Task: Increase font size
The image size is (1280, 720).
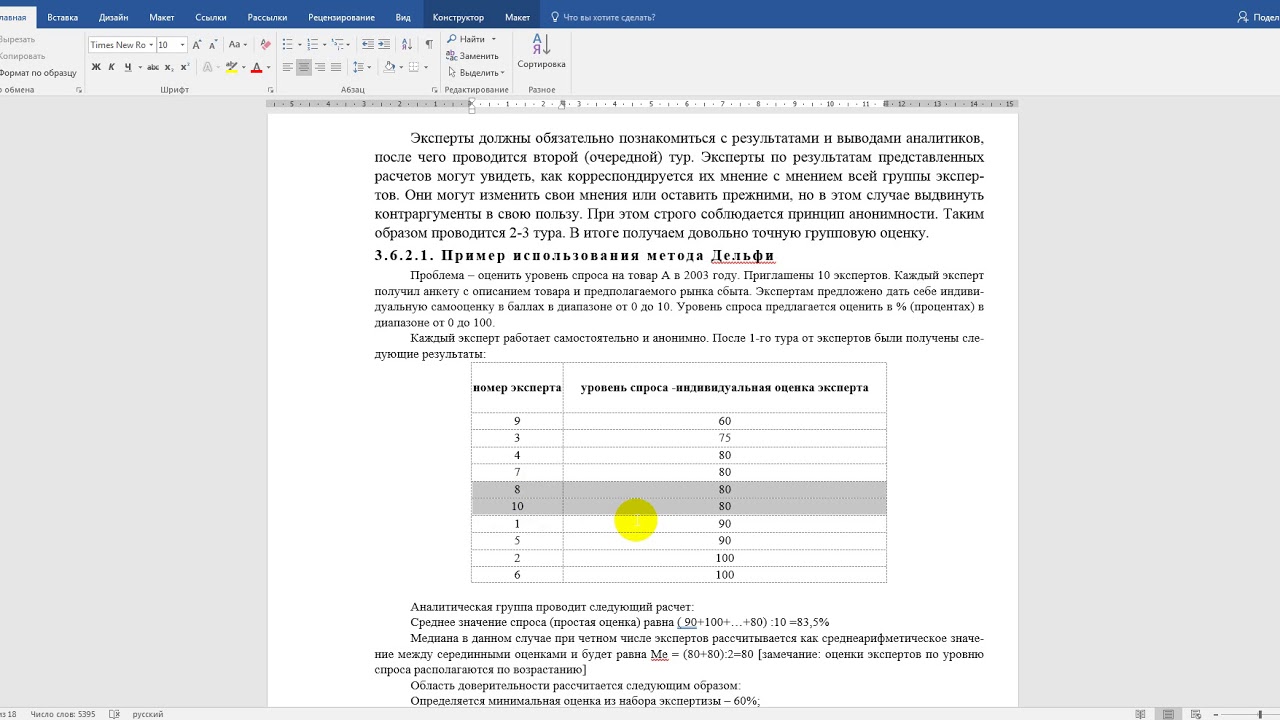Action: [x=197, y=45]
